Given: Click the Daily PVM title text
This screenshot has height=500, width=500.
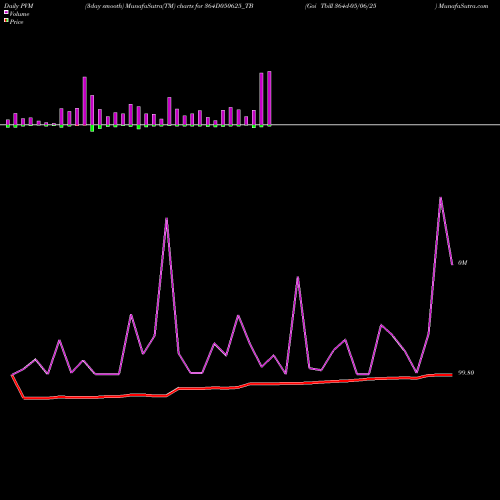Looking at the screenshot, I should [19, 6].
